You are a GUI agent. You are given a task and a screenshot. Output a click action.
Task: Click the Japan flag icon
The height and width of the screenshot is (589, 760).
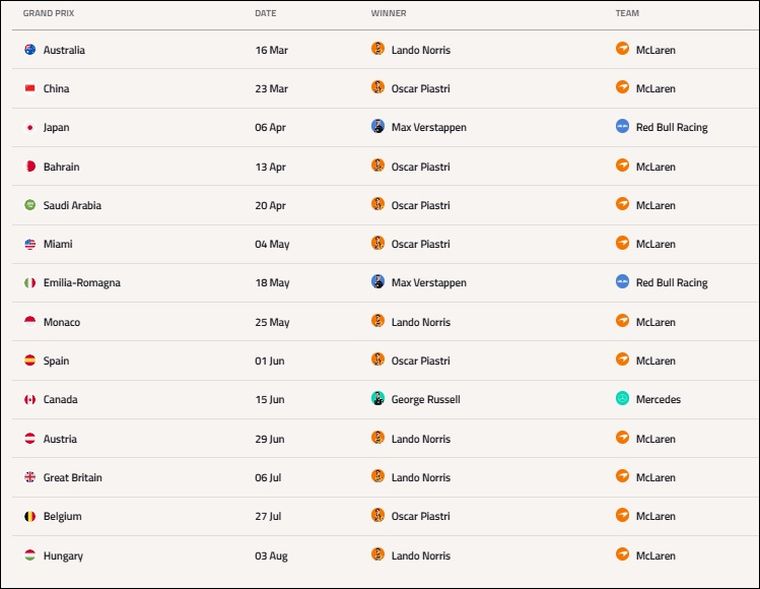pyautogui.click(x=30, y=127)
